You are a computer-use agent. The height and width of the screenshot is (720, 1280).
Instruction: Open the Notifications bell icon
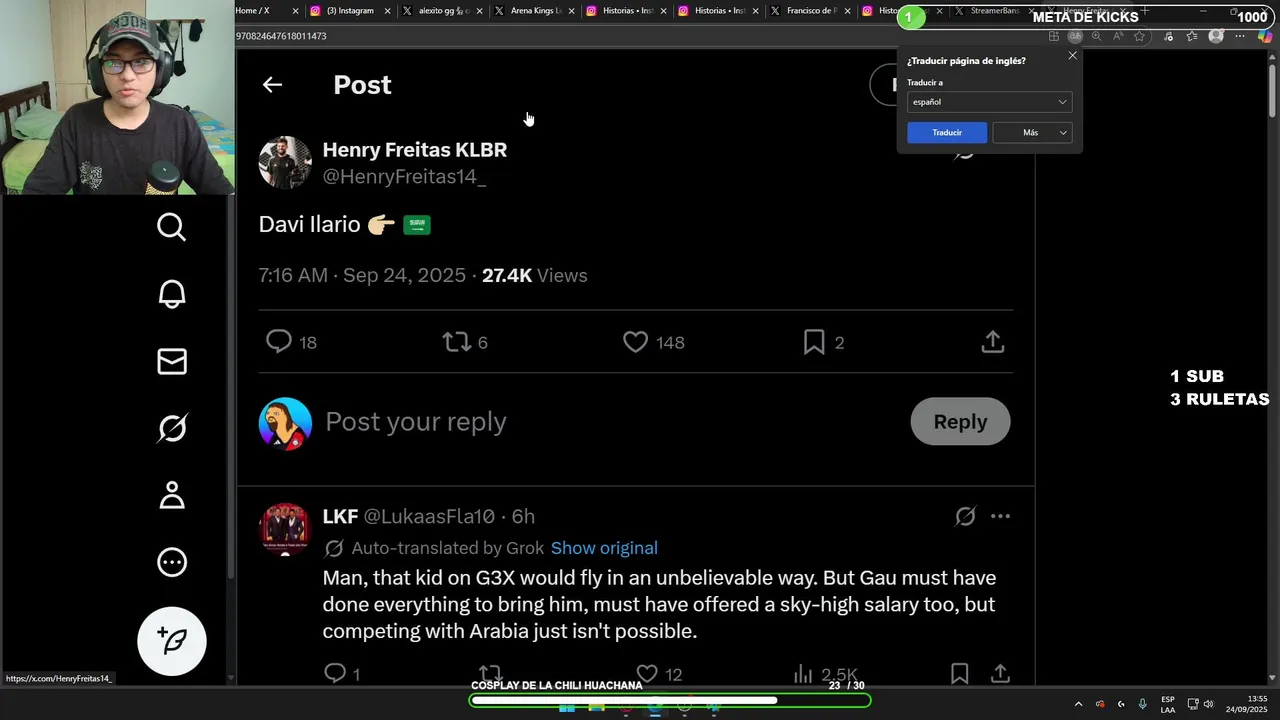coord(172,294)
